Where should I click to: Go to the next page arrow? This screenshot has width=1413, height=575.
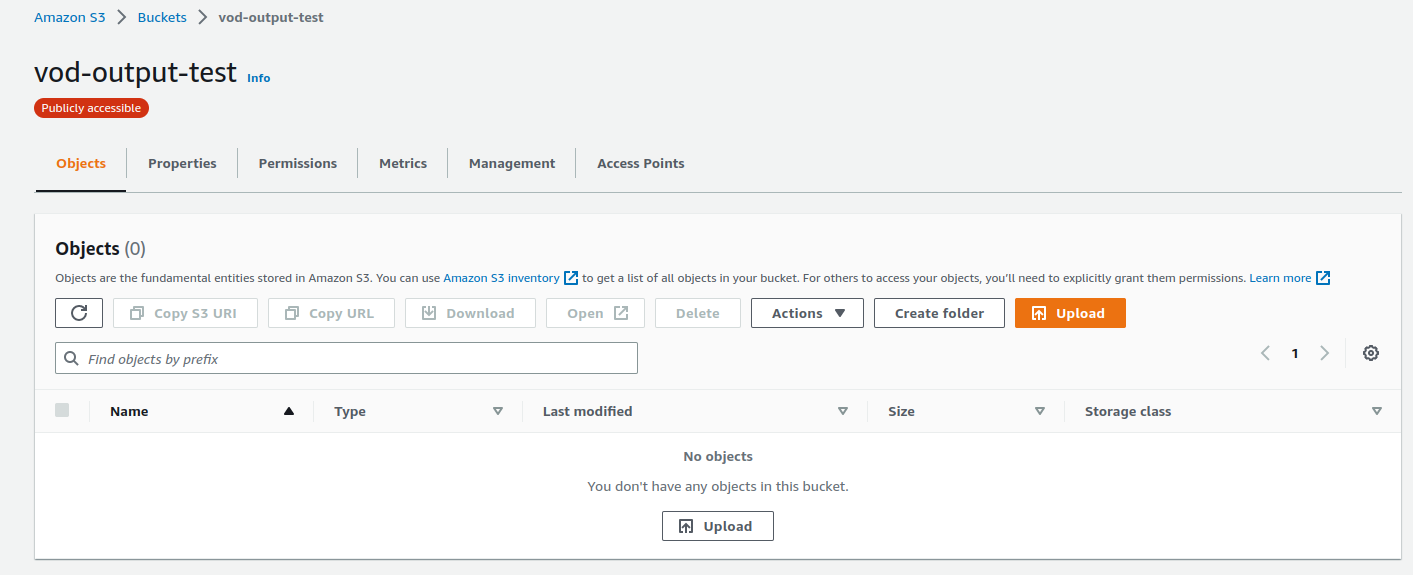click(1325, 353)
